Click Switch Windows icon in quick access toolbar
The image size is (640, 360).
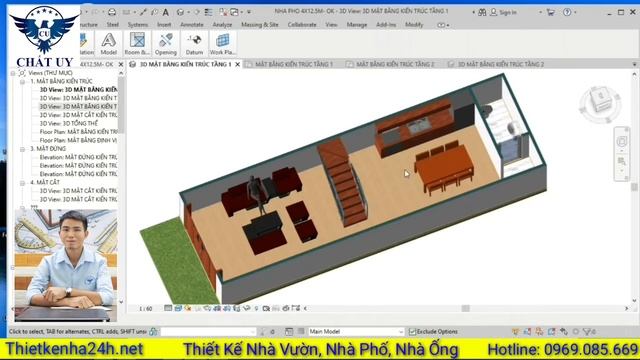tap(234, 12)
